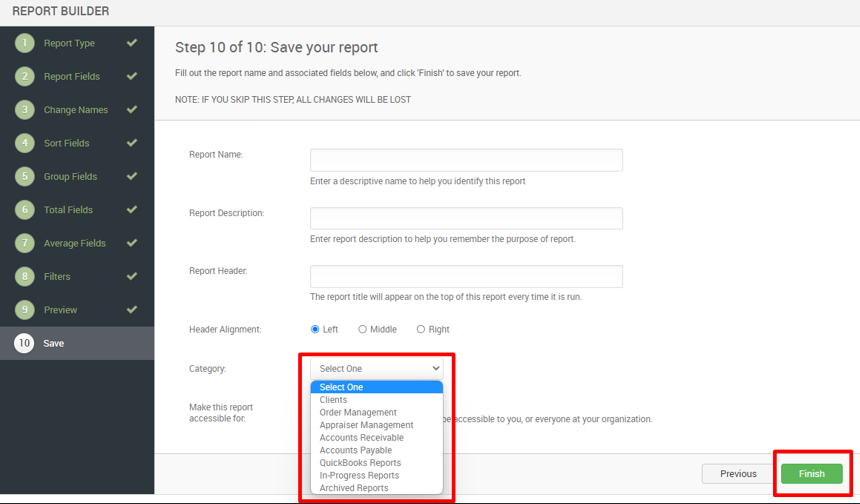
Task: Click the 'Category:' label
Action: pyautogui.click(x=207, y=369)
